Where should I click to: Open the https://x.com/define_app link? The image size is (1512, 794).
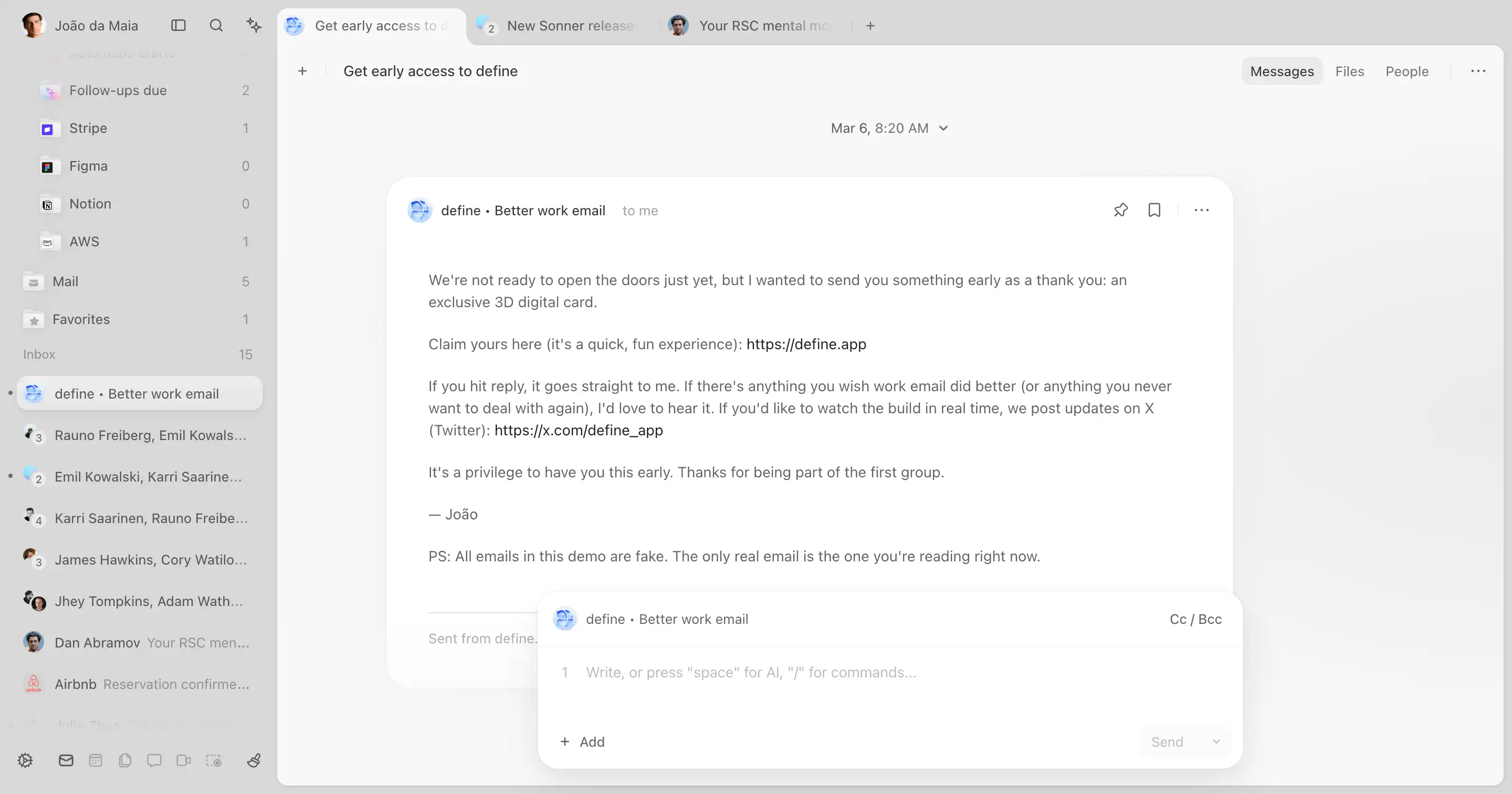pyautogui.click(x=578, y=431)
